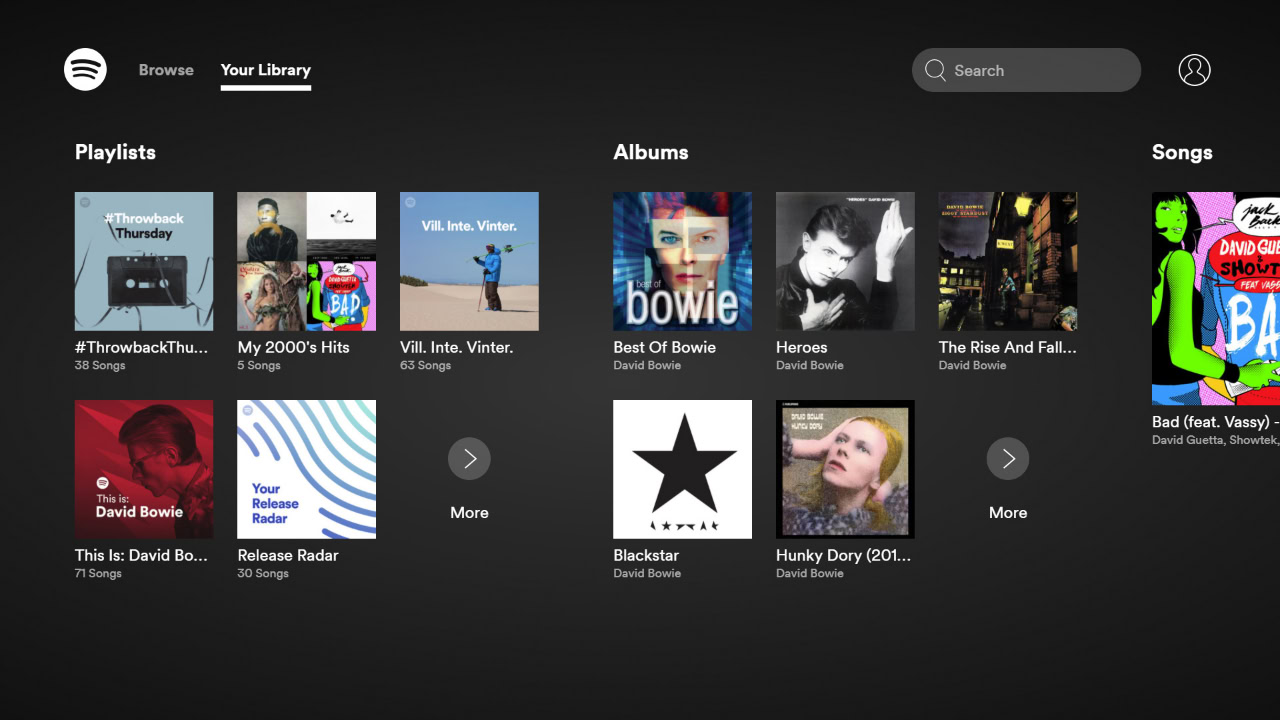The width and height of the screenshot is (1280, 720).
Task: Click the Vill. Inte. Vinter. title text
Action: click(x=457, y=348)
